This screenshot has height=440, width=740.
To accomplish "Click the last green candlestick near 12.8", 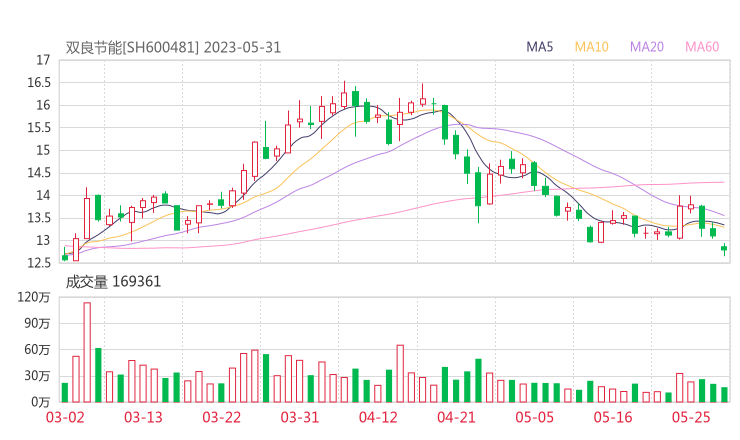I will coord(724,249).
